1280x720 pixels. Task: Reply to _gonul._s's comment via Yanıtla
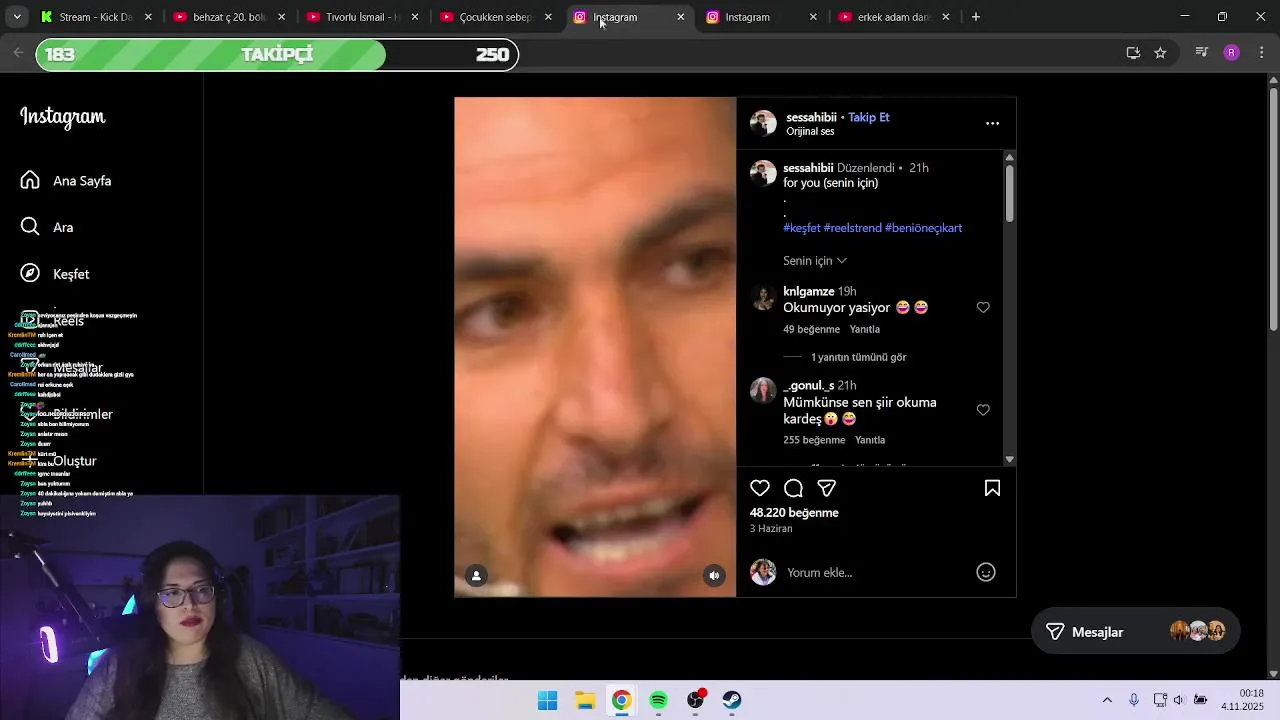click(x=870, y=440)
